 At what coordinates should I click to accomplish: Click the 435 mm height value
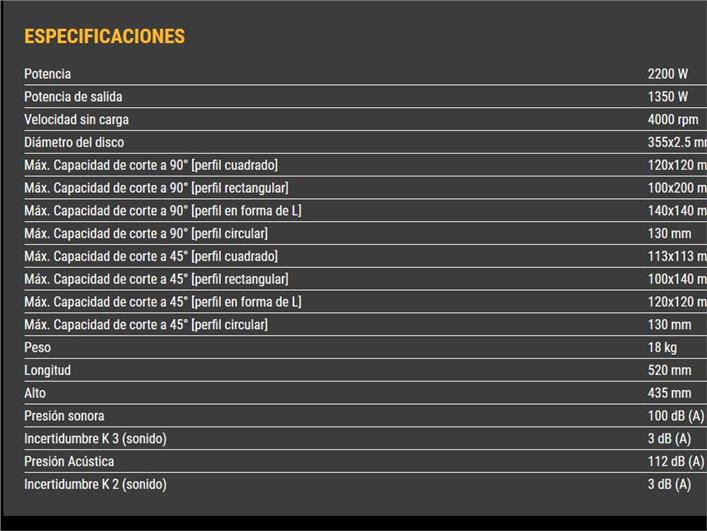(669, 393)
